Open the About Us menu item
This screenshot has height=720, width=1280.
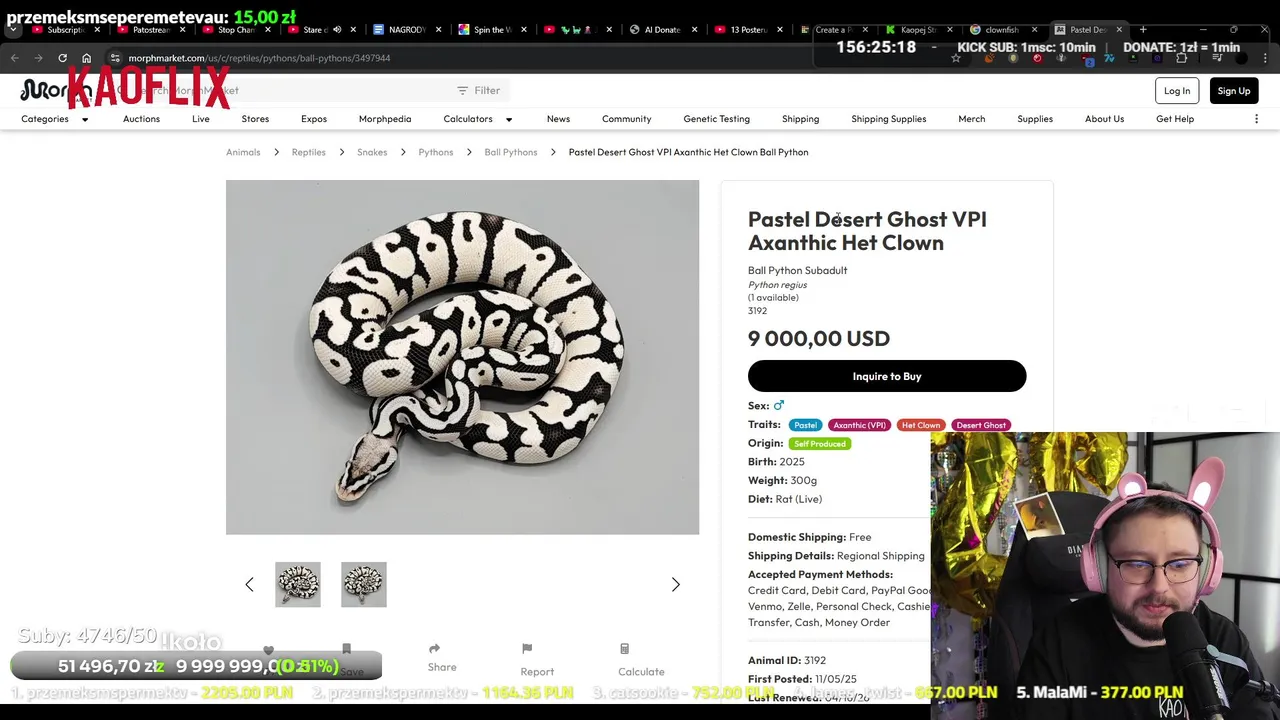(1104, 119)
